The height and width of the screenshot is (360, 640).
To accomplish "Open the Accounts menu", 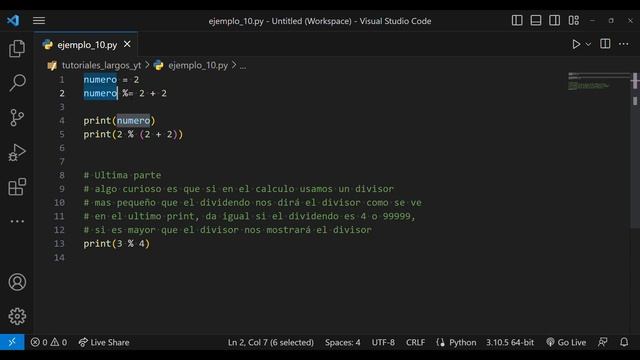I will (x=17, y=282).
